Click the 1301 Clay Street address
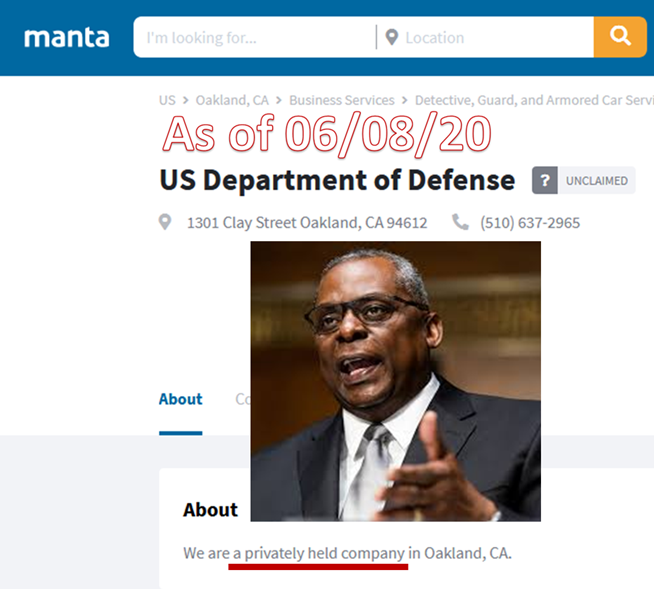654x589 pixels. 307,222
